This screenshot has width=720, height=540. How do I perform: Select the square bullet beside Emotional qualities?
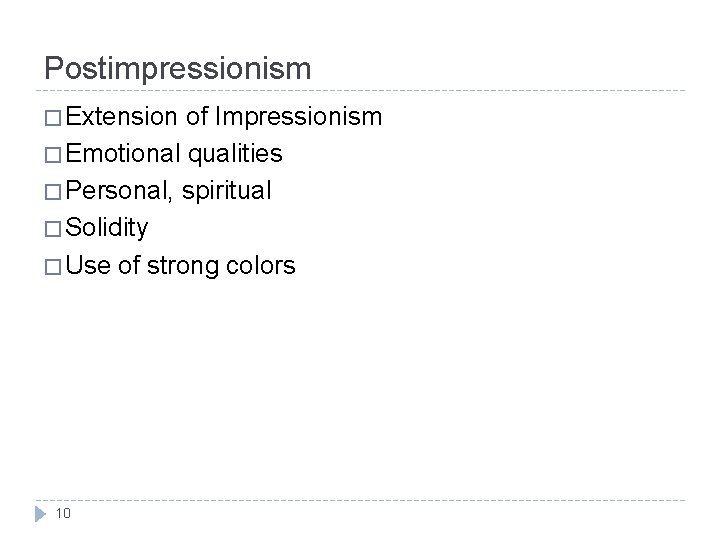(53, 155)
